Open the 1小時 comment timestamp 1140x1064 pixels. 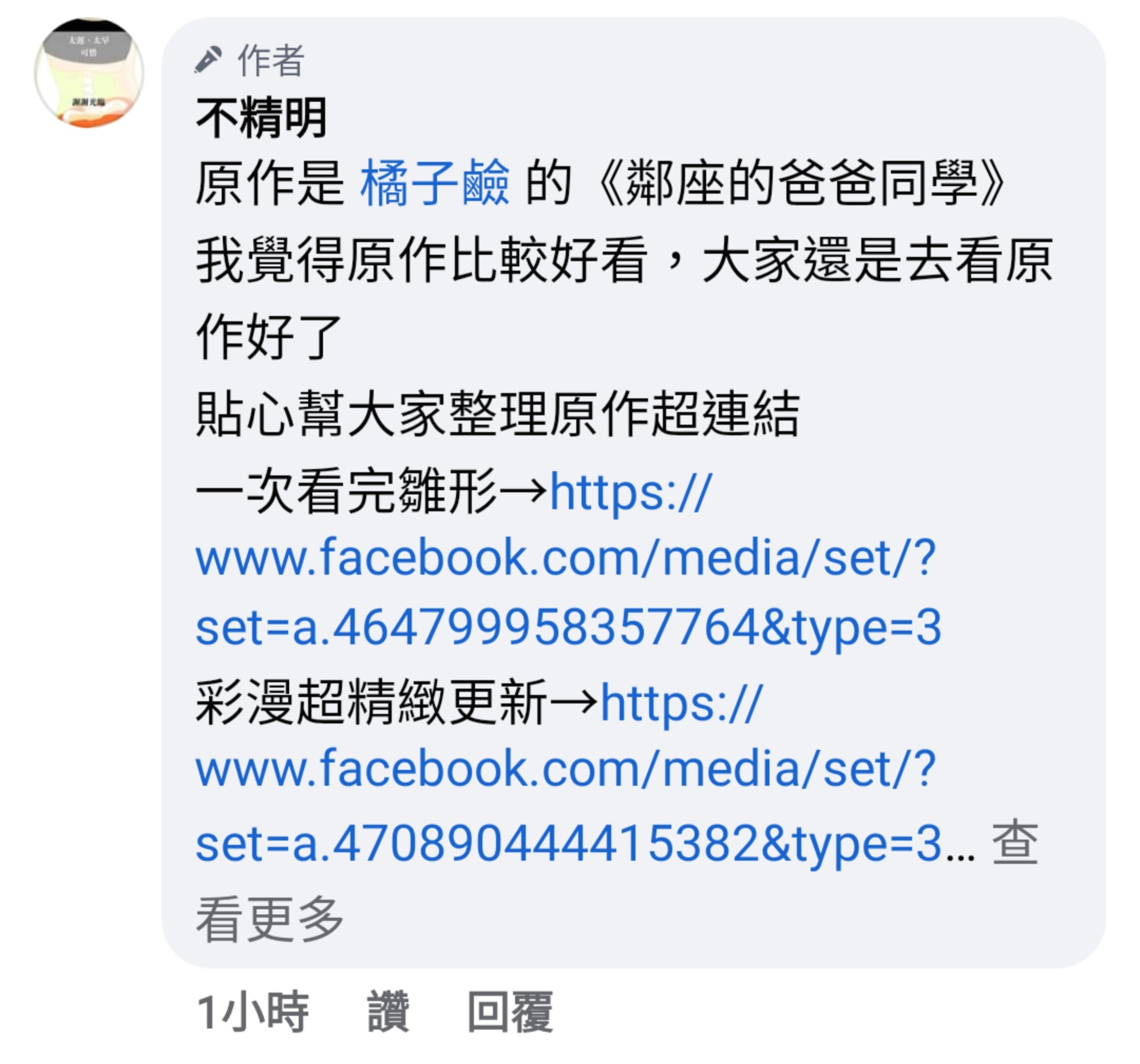point(253,1012)
